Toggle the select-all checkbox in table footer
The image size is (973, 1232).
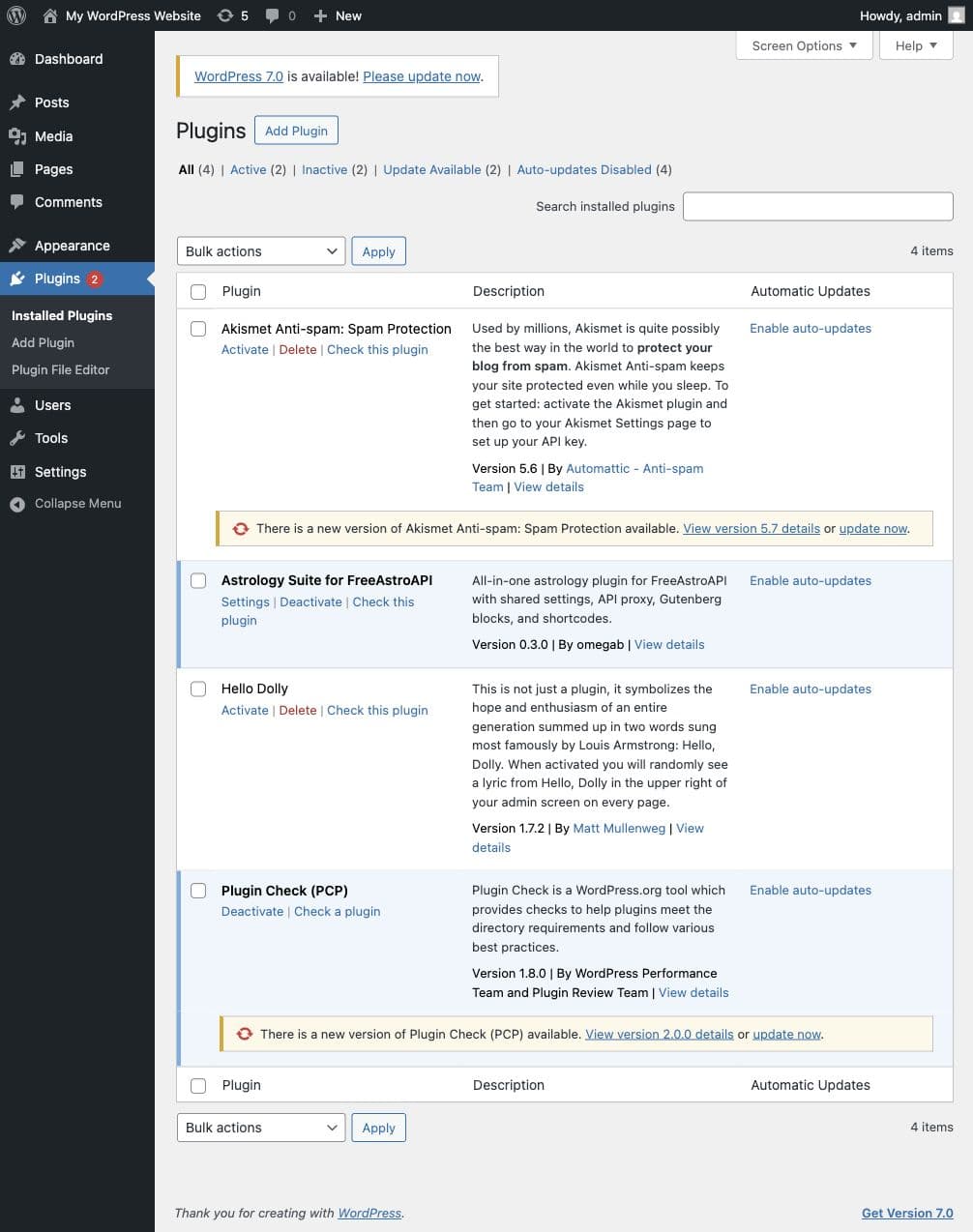coord(198,1086)
